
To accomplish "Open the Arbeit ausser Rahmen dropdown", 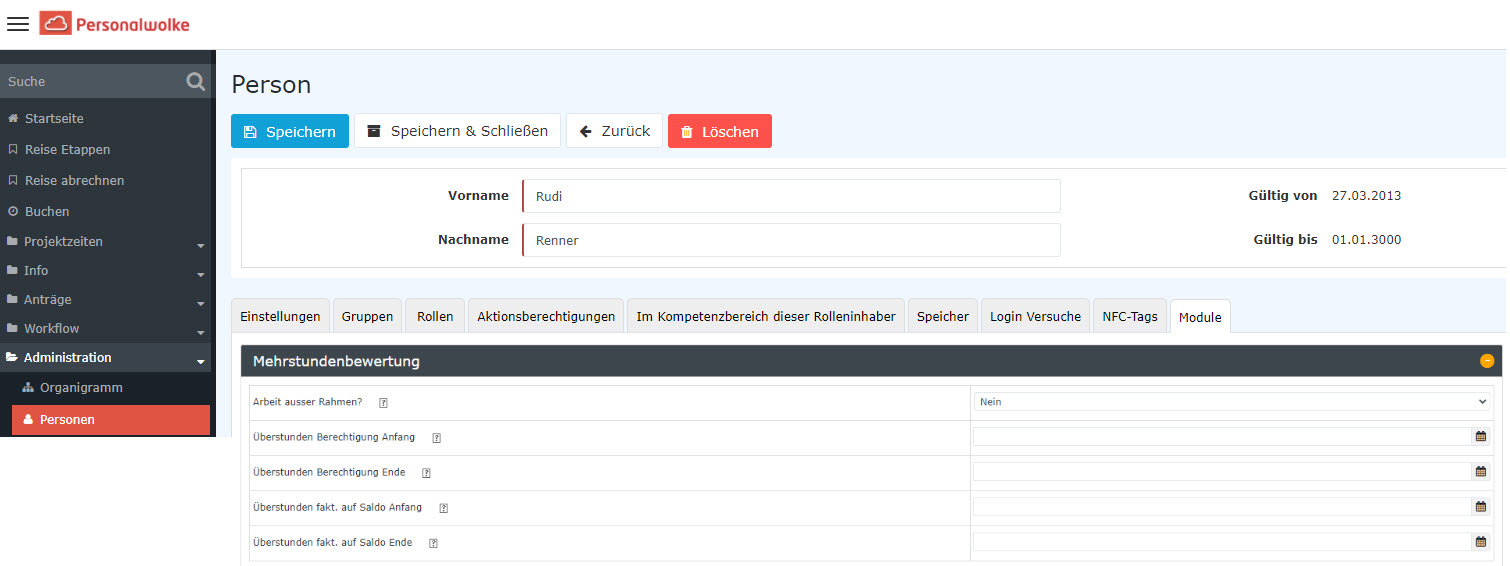I will click(x=1232, y=402).
